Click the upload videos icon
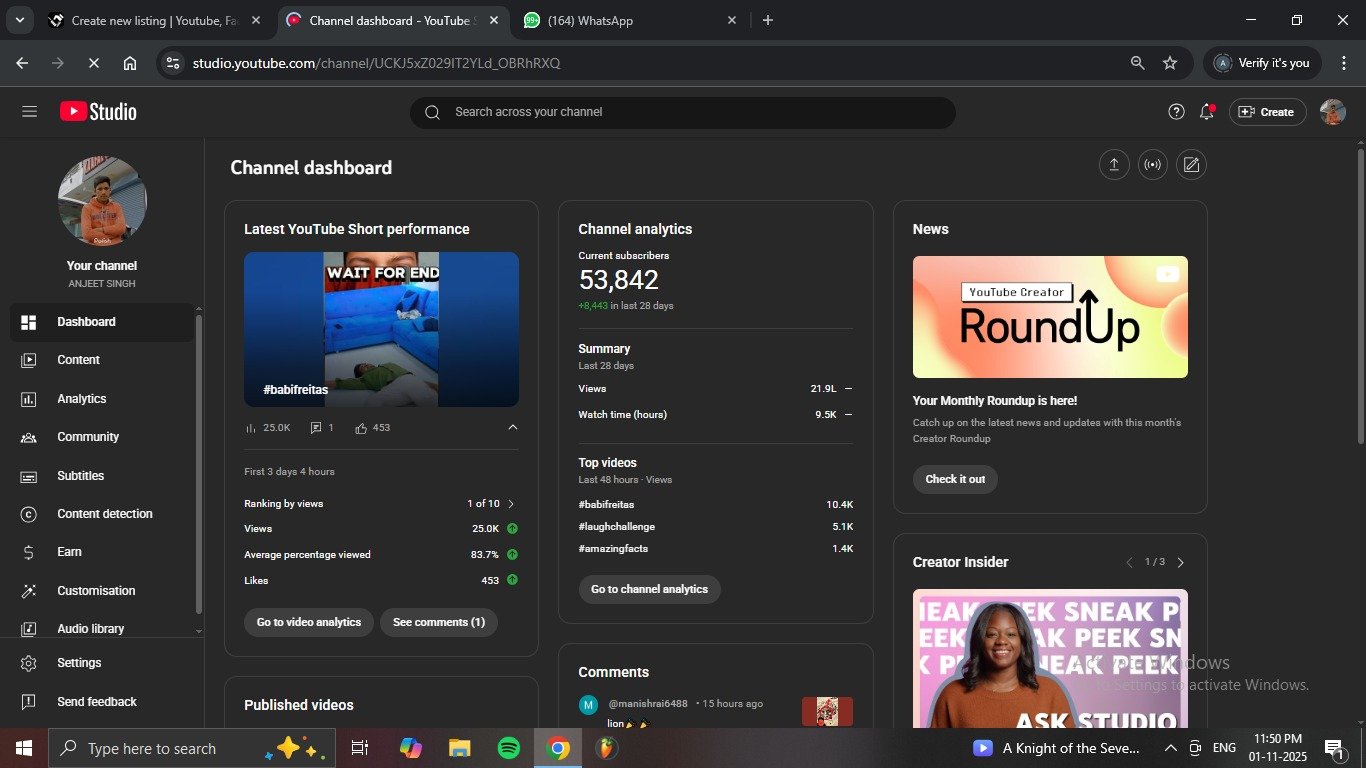 [x=1113, y=165]
